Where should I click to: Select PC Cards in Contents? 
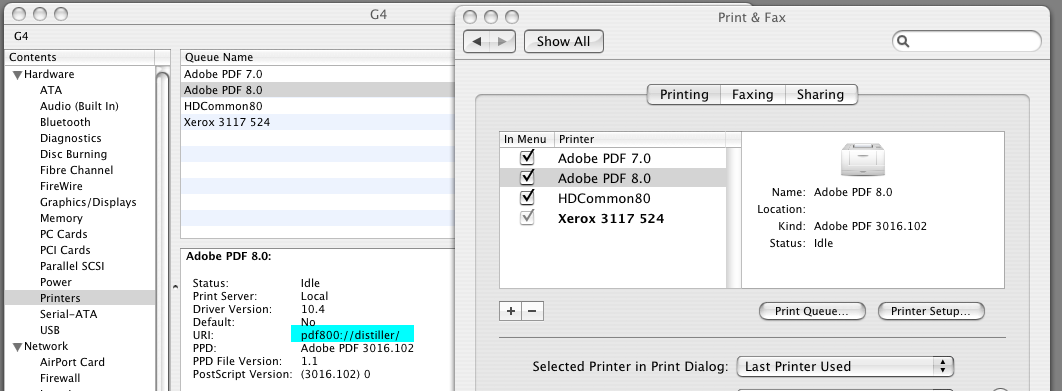click(64, 234)
